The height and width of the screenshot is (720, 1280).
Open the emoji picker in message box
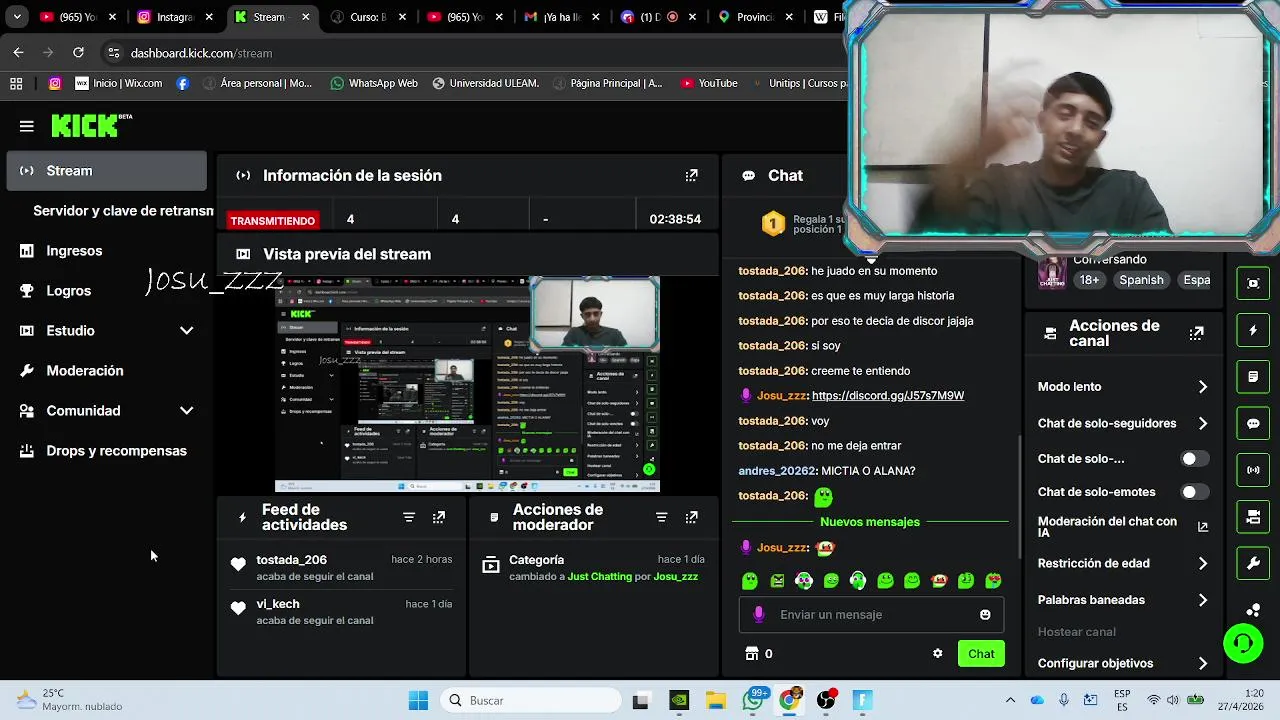coord(985,614)
